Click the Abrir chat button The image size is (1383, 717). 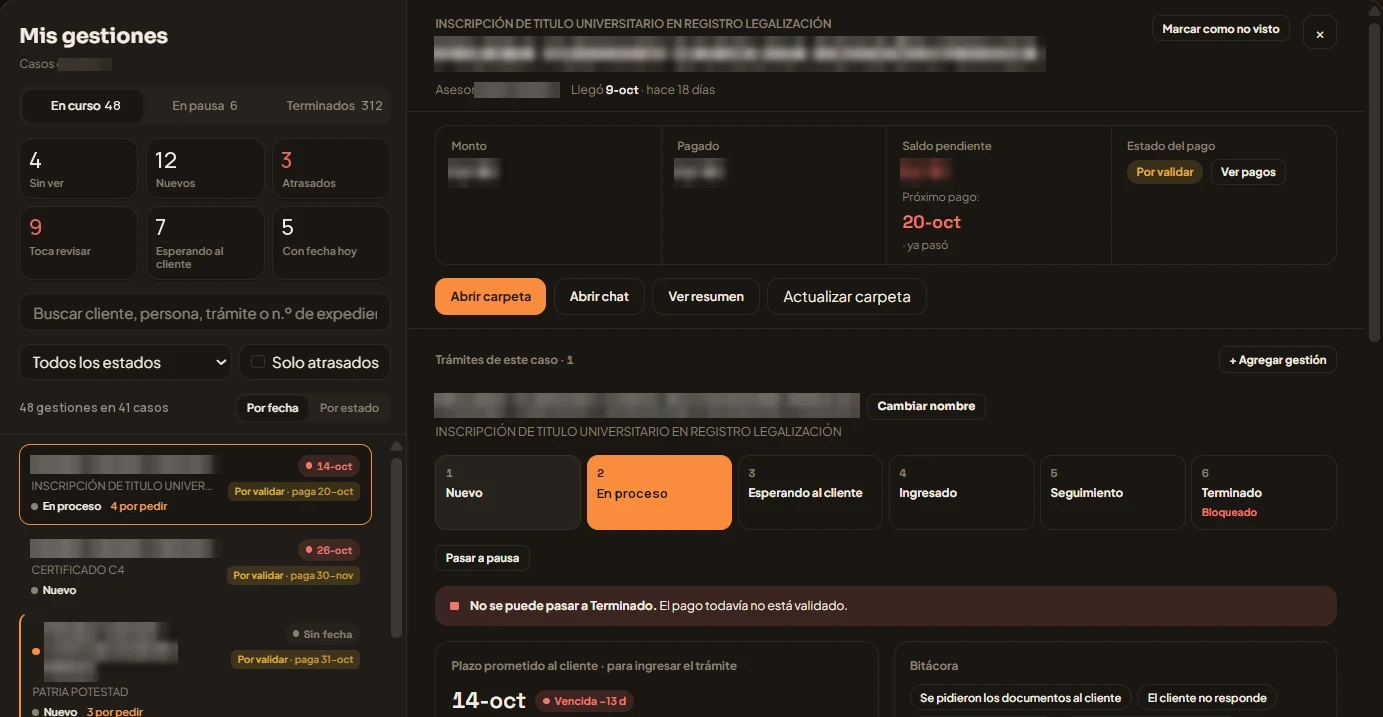599,296
